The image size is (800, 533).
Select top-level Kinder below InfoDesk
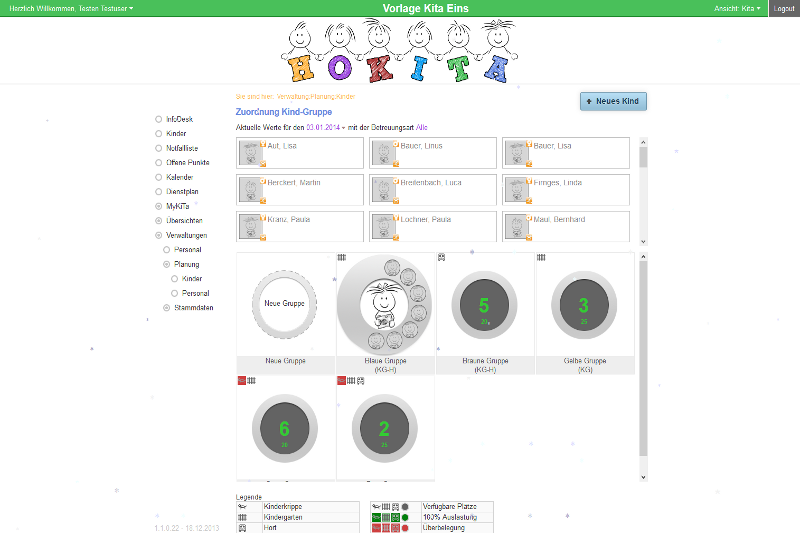pos(176,134)
